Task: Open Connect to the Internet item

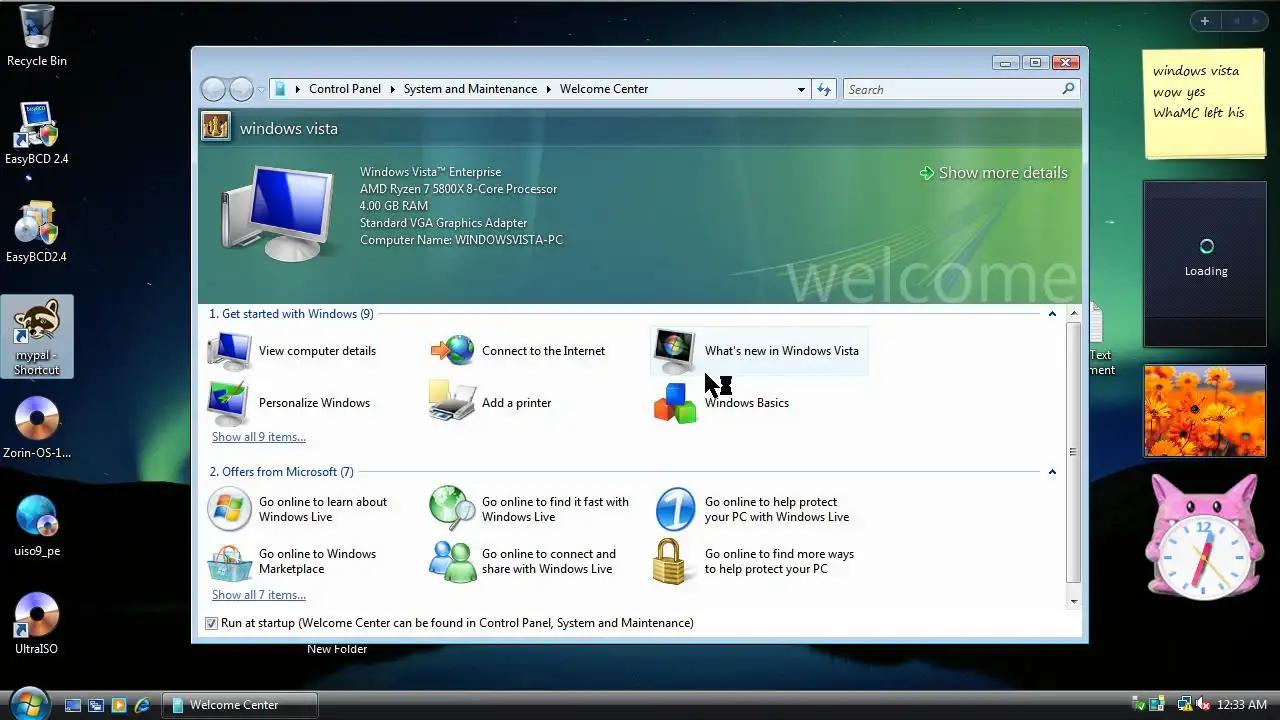Action: tap(518, 351)
